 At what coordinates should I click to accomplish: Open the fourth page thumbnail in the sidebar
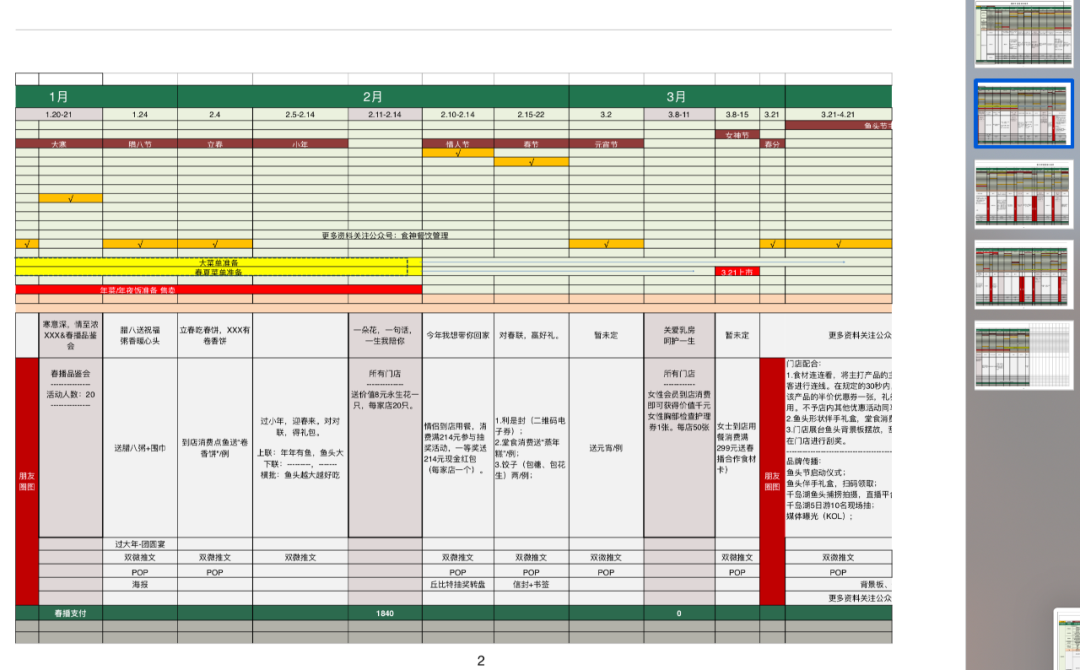pos(1024,274)
